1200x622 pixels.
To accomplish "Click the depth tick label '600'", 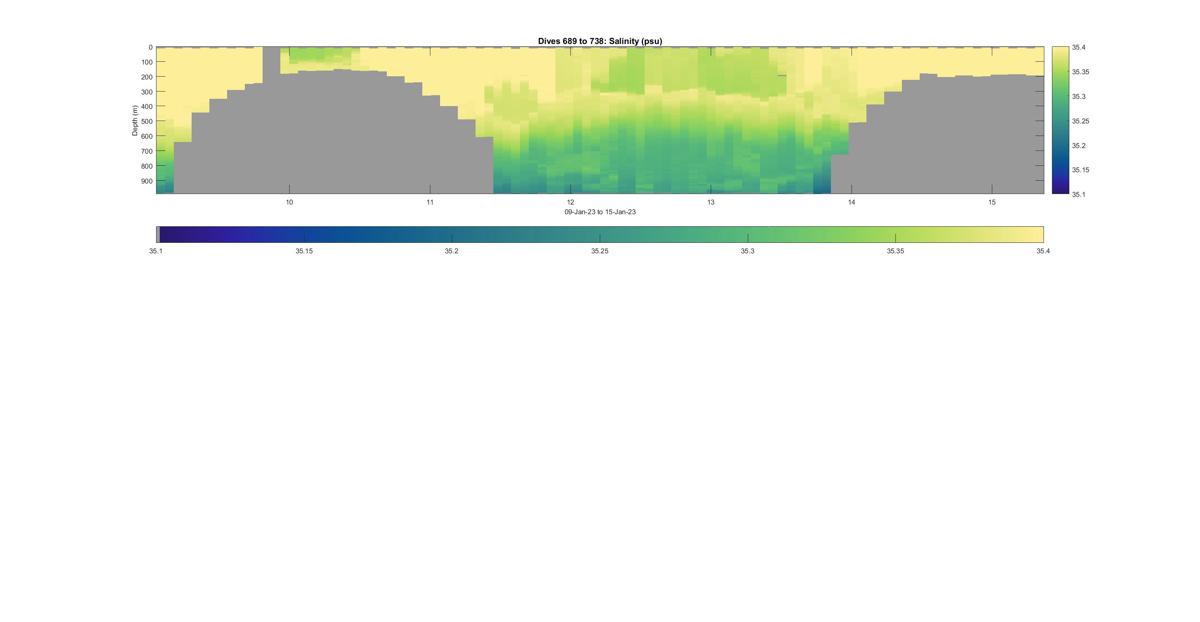I will [x=146, y=137].
